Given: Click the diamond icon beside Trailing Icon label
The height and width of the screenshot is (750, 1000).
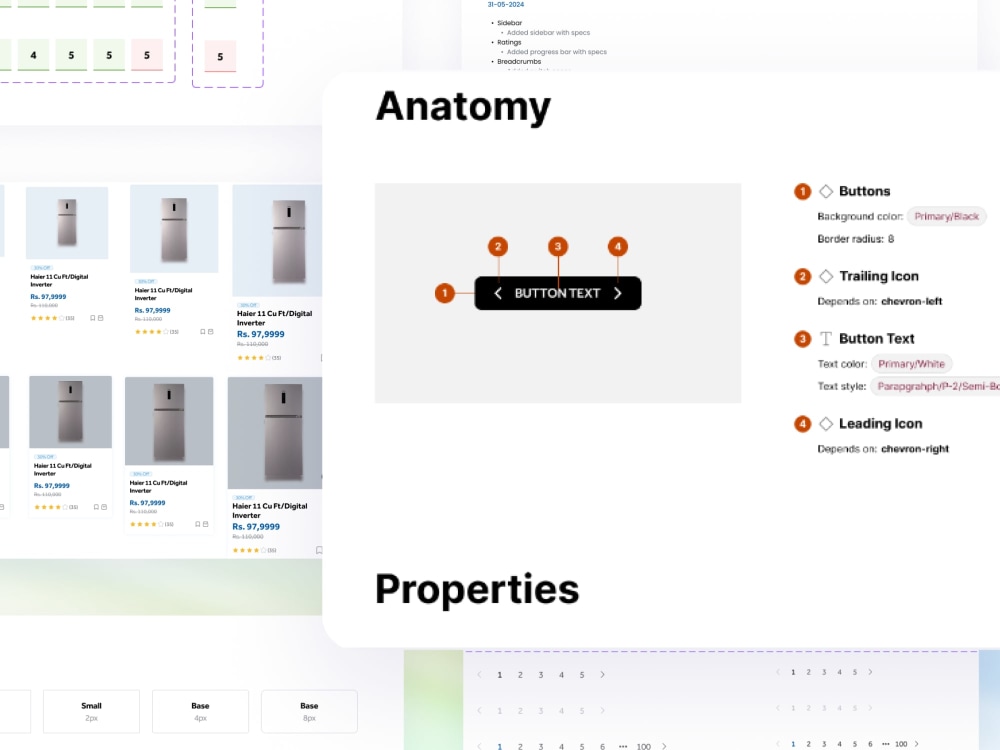Looking at the screenshot, I should point(826,276).
